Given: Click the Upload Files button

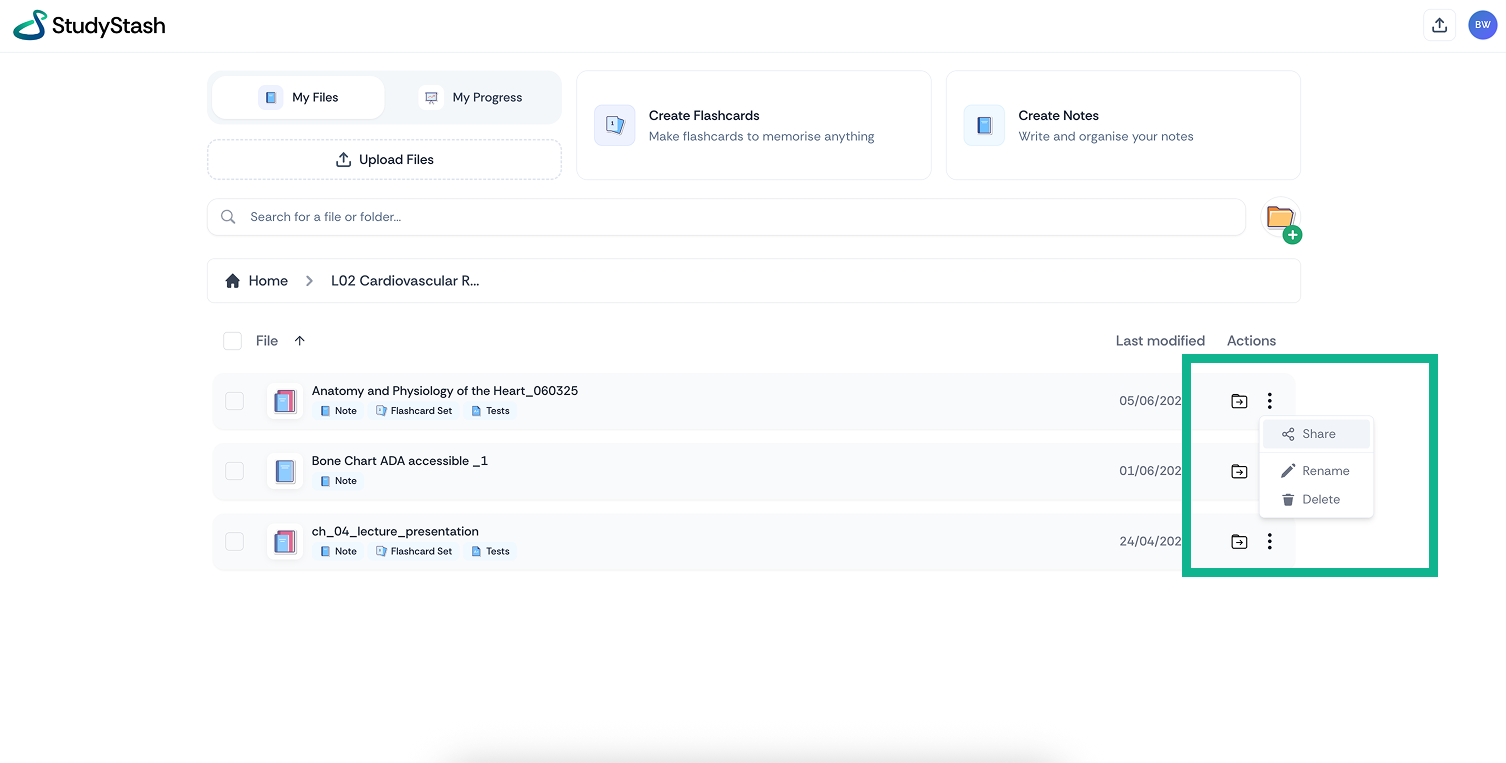Looking at the screenshot, I should pos(384,160).
